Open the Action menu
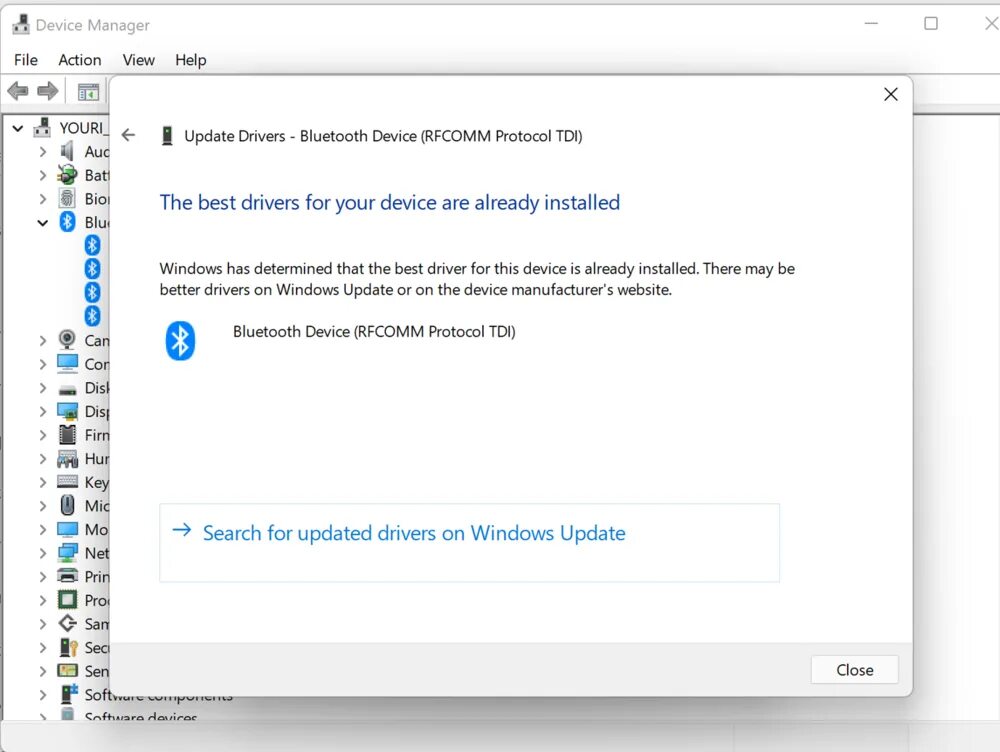Viewport: 1000px width, 752px height. pos(80,60)
